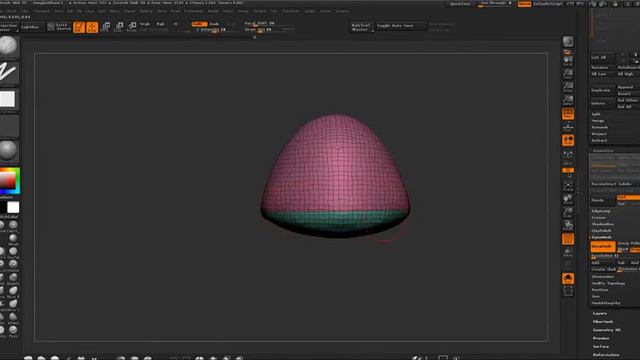This screenshot has height=360, width=640.
Task: Expand the Split subpalette
Action: coord(596,114)
